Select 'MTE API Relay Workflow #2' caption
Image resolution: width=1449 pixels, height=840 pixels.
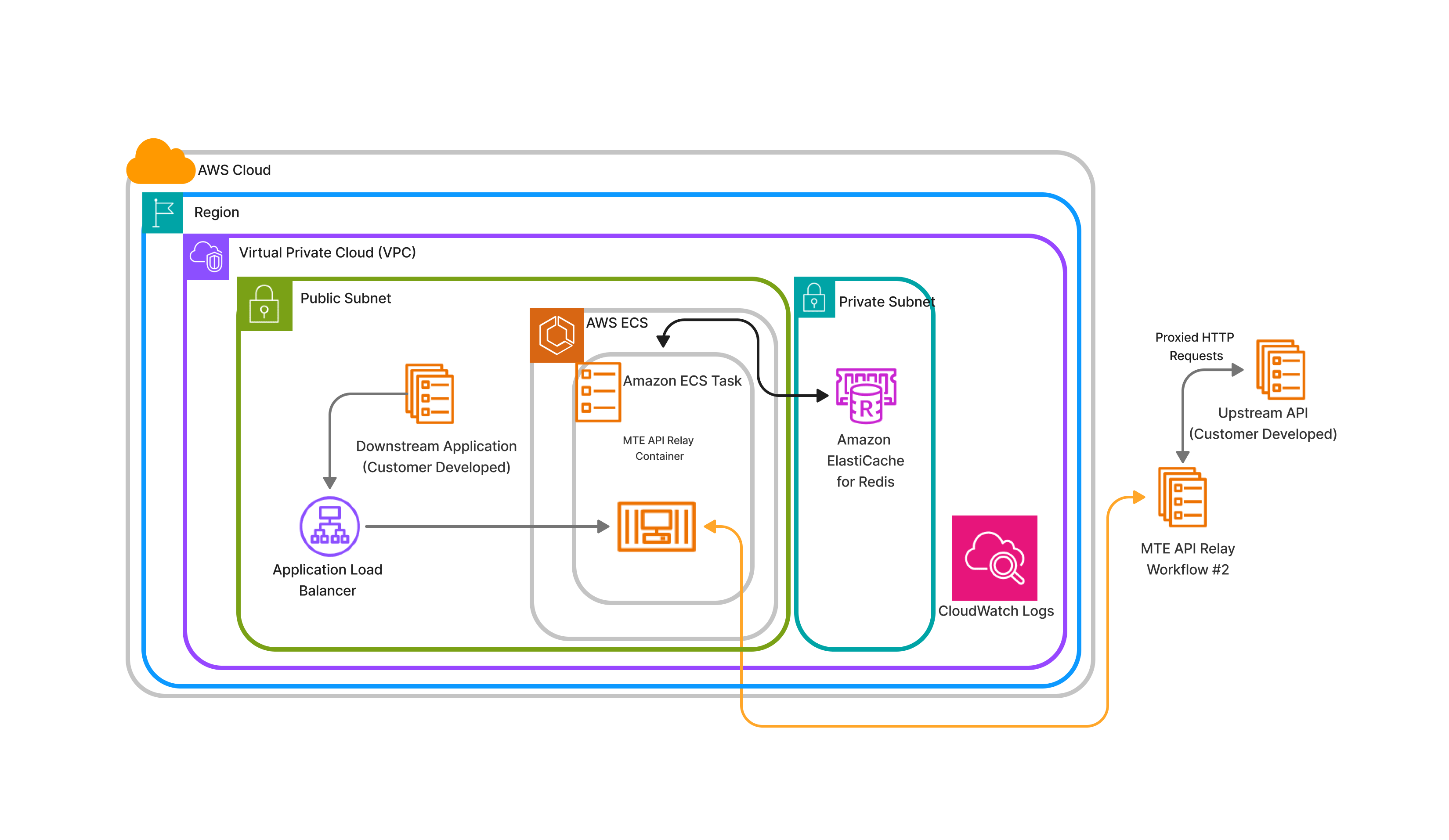pyautogui.click(x=1188, y=559)
